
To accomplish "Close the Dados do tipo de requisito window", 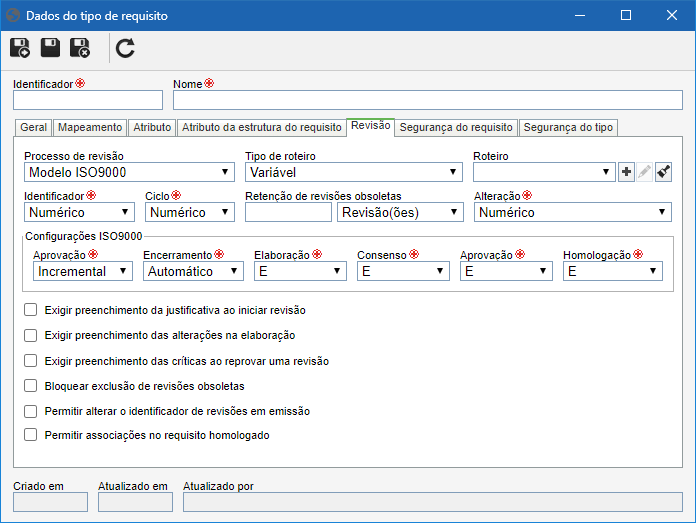I will point(672,16).
